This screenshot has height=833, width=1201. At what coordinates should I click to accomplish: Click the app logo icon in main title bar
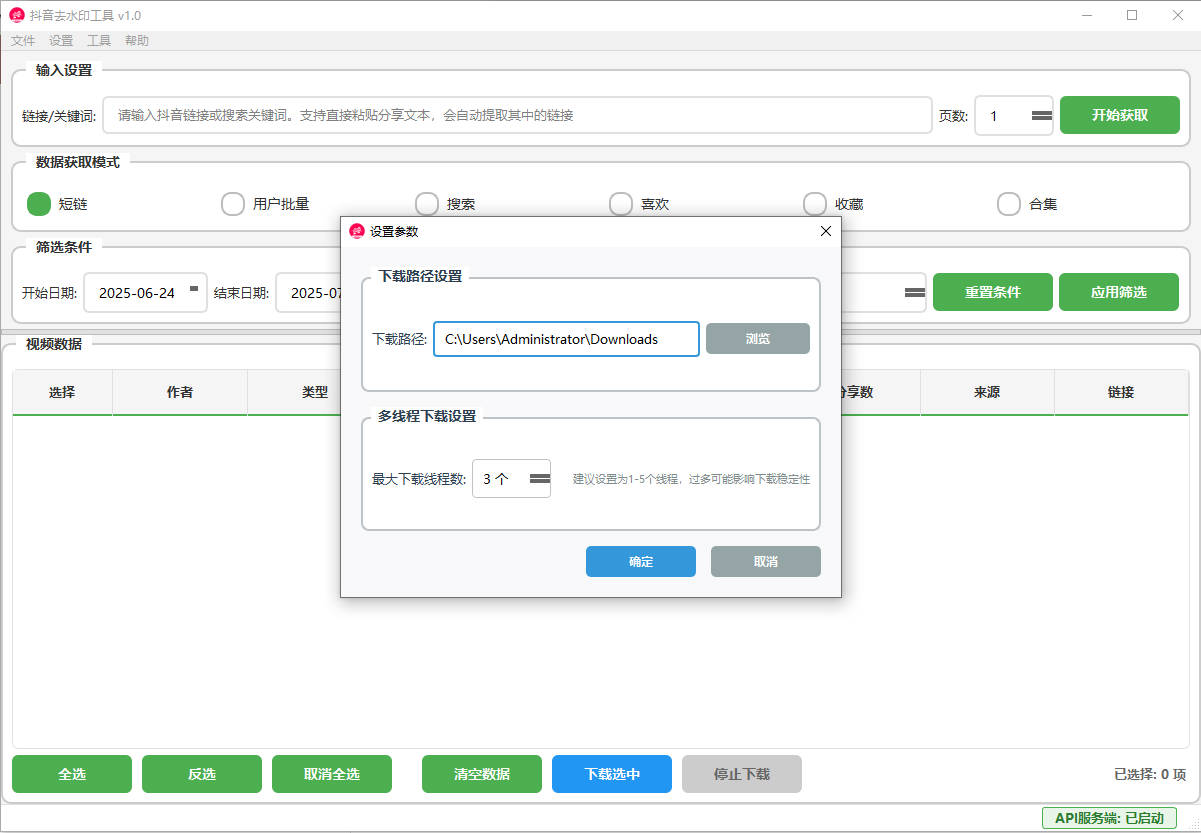[x=17, y=15]
